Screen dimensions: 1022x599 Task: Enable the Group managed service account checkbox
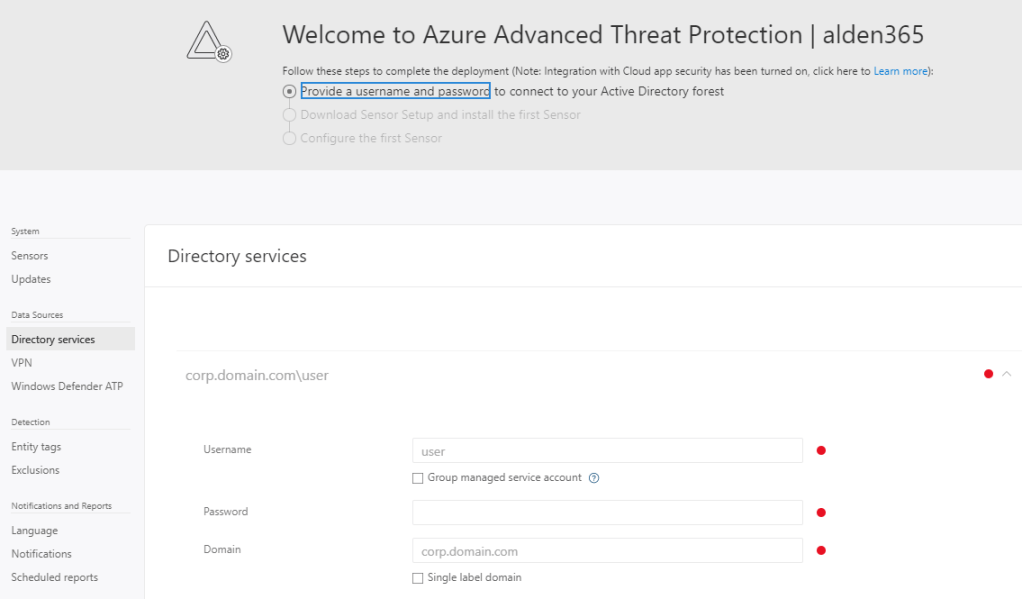418,478
